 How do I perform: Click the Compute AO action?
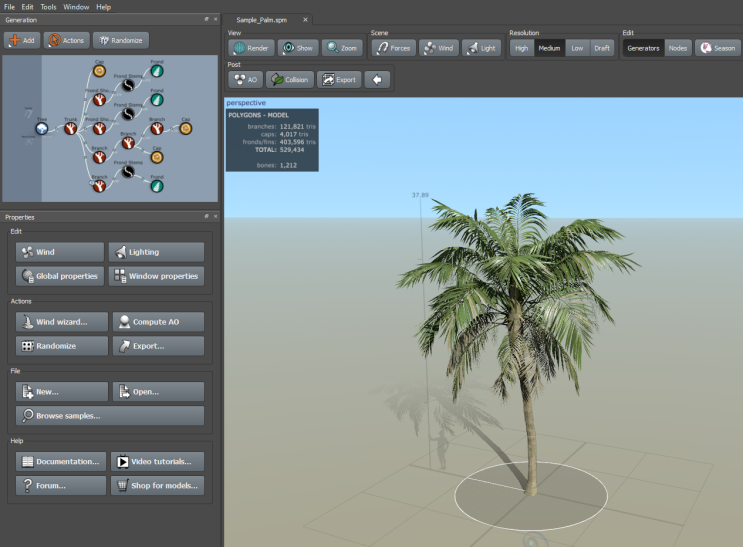point(158,322)
